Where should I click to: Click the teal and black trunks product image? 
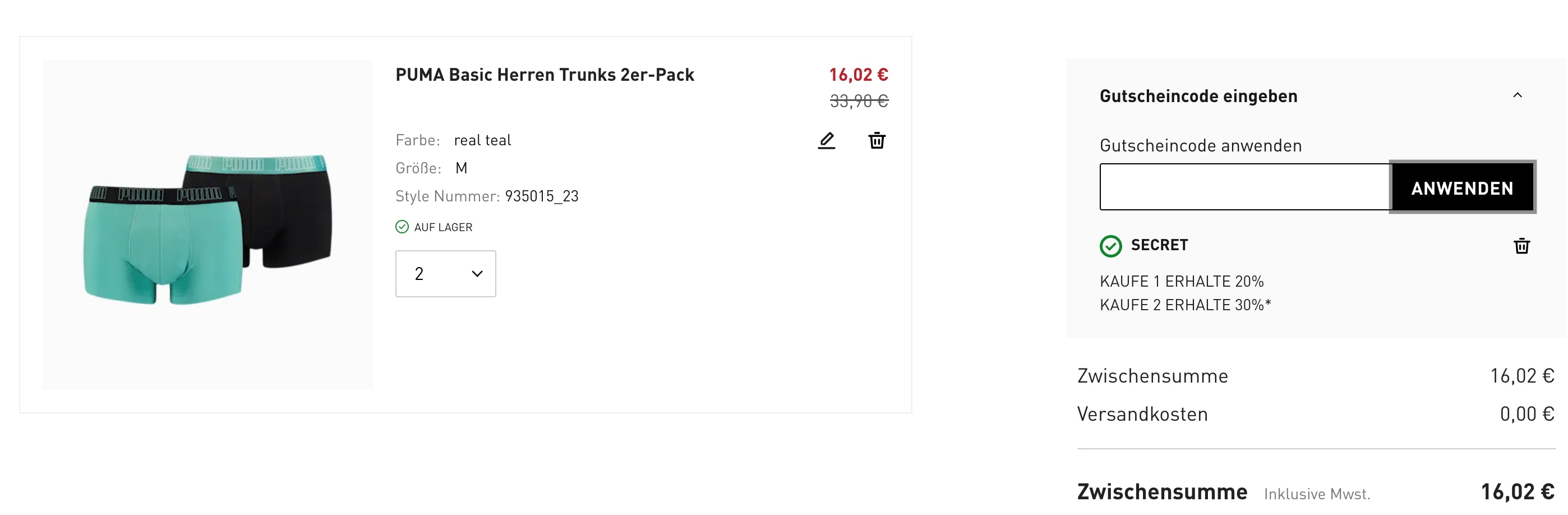tap(207, 225)
